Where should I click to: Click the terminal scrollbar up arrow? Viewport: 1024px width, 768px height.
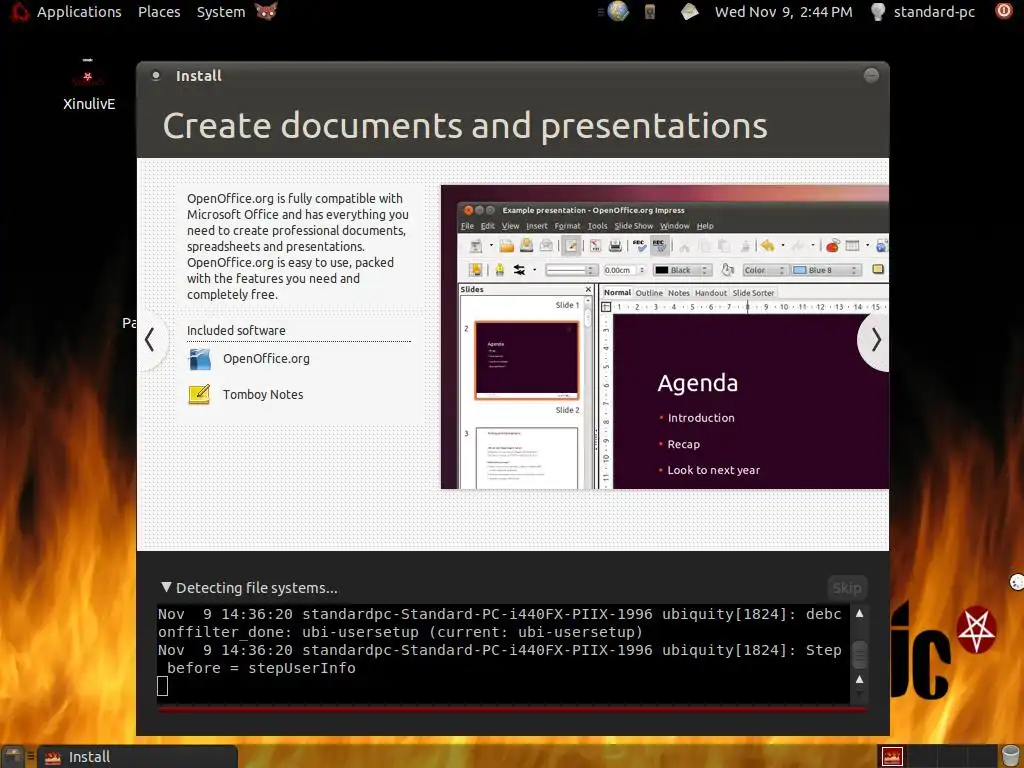pyautogui.click(x=859, y=613)
